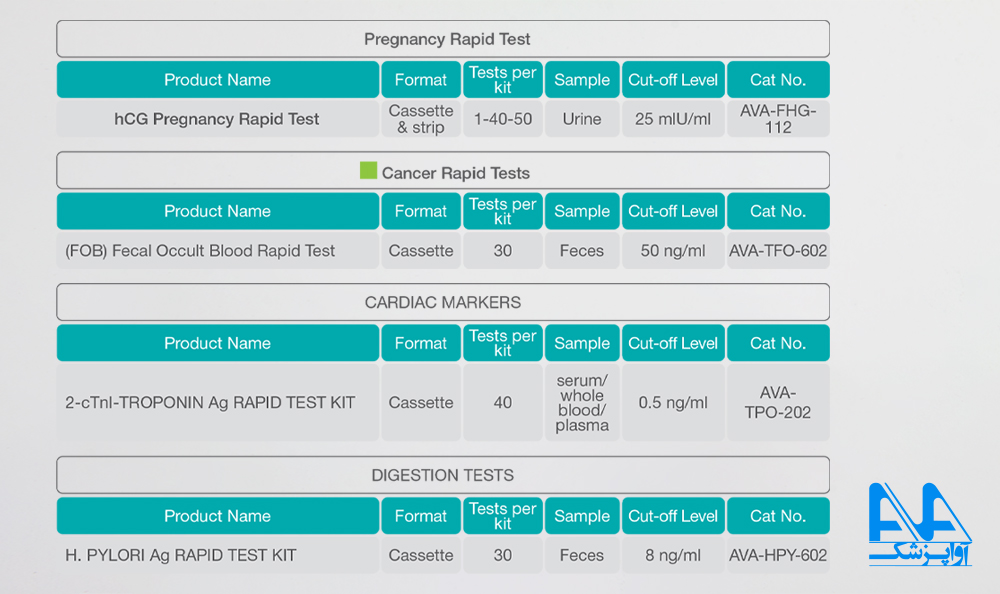Image resolution: width=1000 pixels, height=594 pixels.
Task: Click the AVA blue logo icon
Action: pyautogui.click(x=920, y=524)
